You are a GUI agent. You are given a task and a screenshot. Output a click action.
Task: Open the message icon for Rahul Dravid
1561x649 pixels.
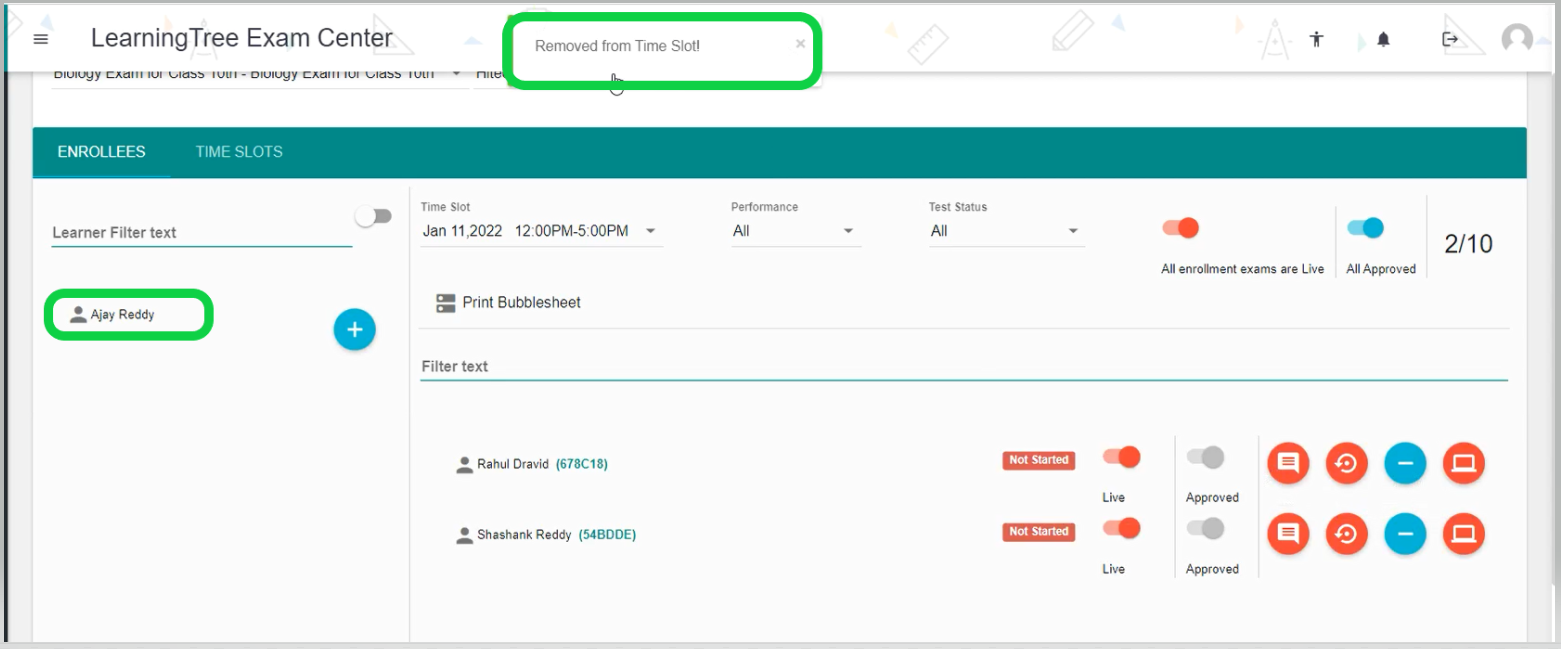pyautogui.click(x=1288, y=463)
